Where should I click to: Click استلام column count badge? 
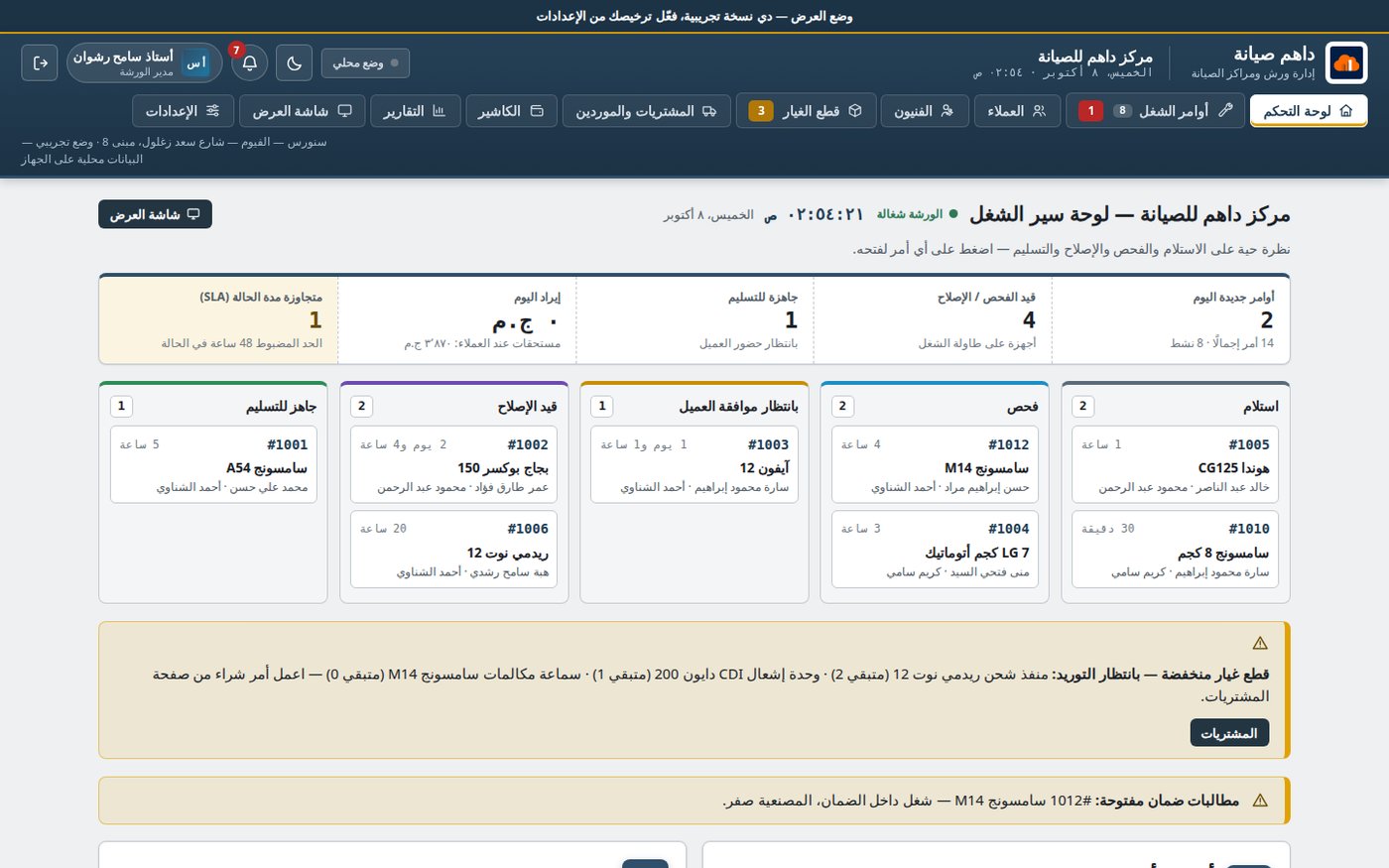click(x=1082, y=406)
